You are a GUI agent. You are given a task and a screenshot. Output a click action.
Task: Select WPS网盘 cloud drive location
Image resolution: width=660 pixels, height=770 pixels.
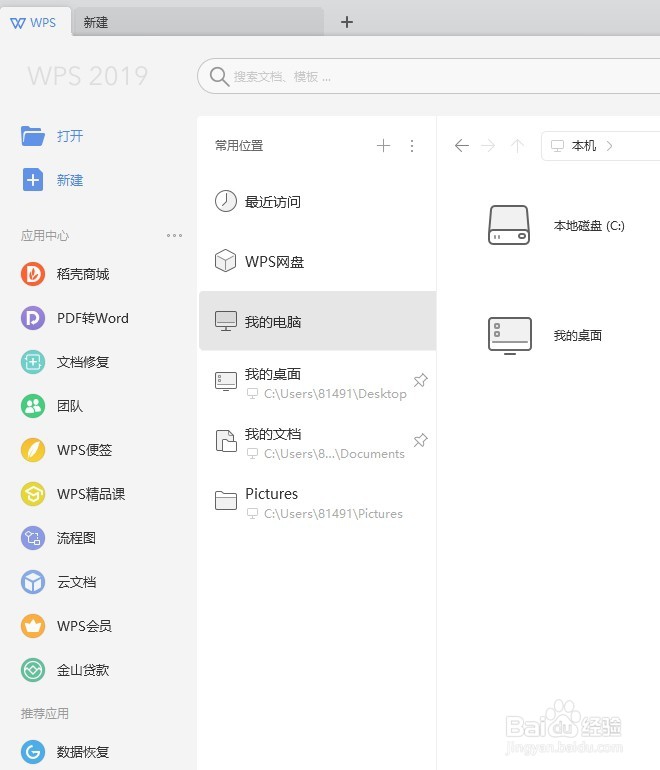point(317,261)
